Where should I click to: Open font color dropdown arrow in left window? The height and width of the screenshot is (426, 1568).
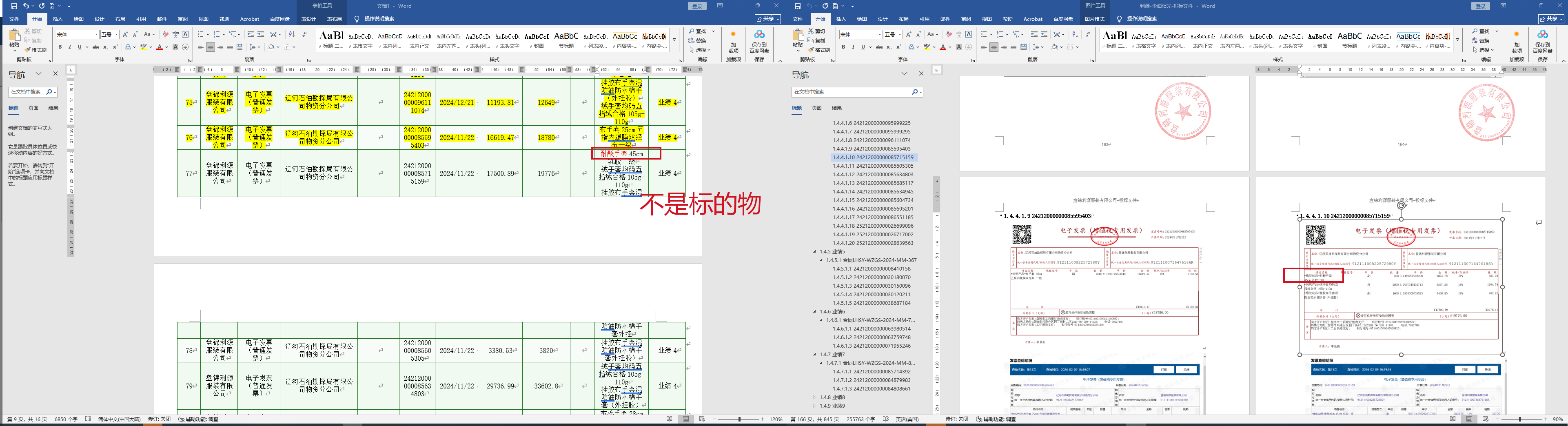click(166, 47)
